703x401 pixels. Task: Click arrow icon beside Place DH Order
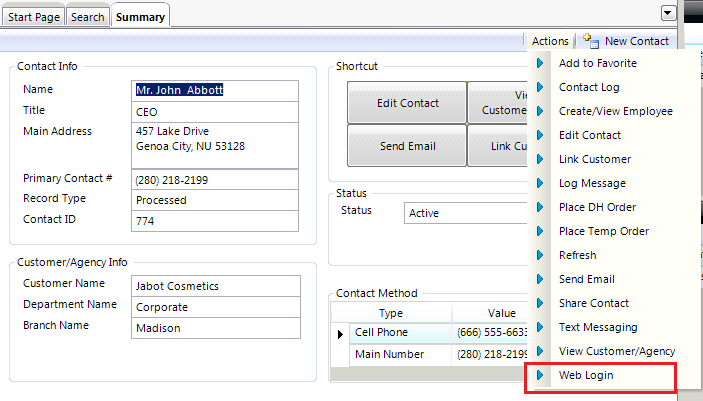tap(540, 207)
